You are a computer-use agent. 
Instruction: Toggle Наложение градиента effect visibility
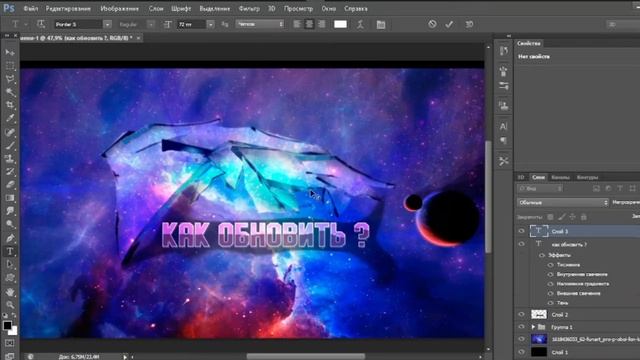coord(551,284)
